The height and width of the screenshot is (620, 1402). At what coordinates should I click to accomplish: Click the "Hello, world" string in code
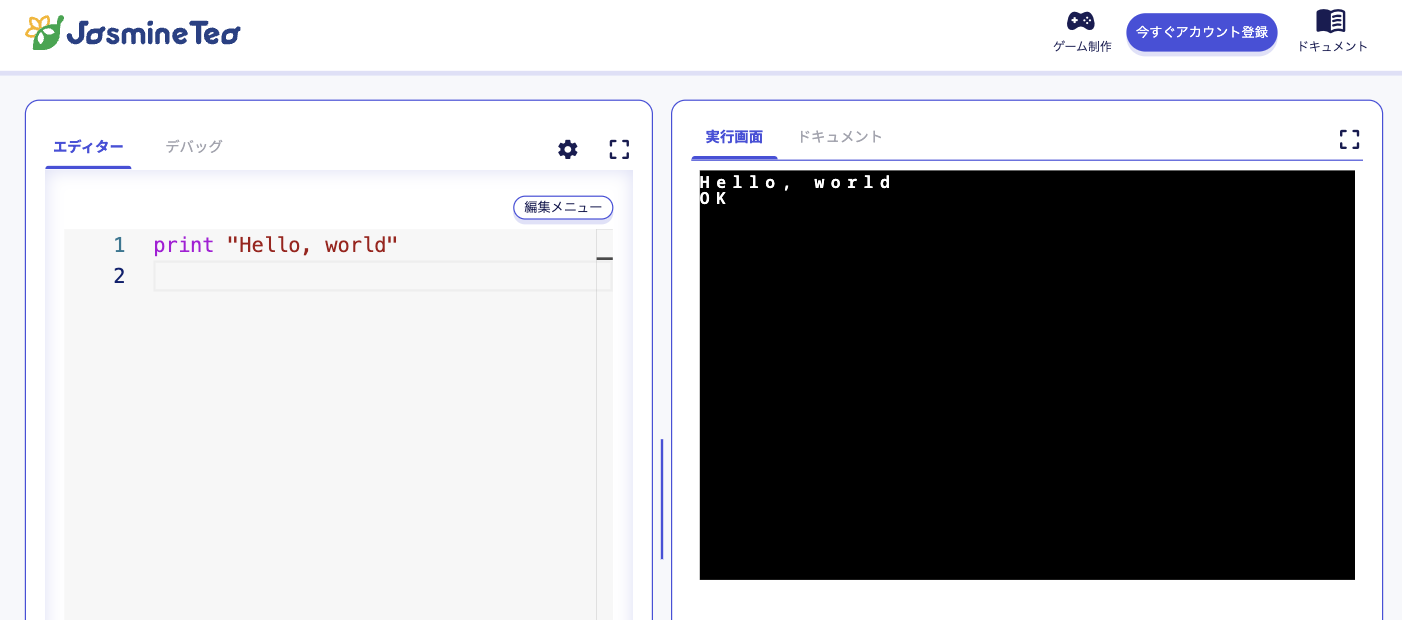312,245
